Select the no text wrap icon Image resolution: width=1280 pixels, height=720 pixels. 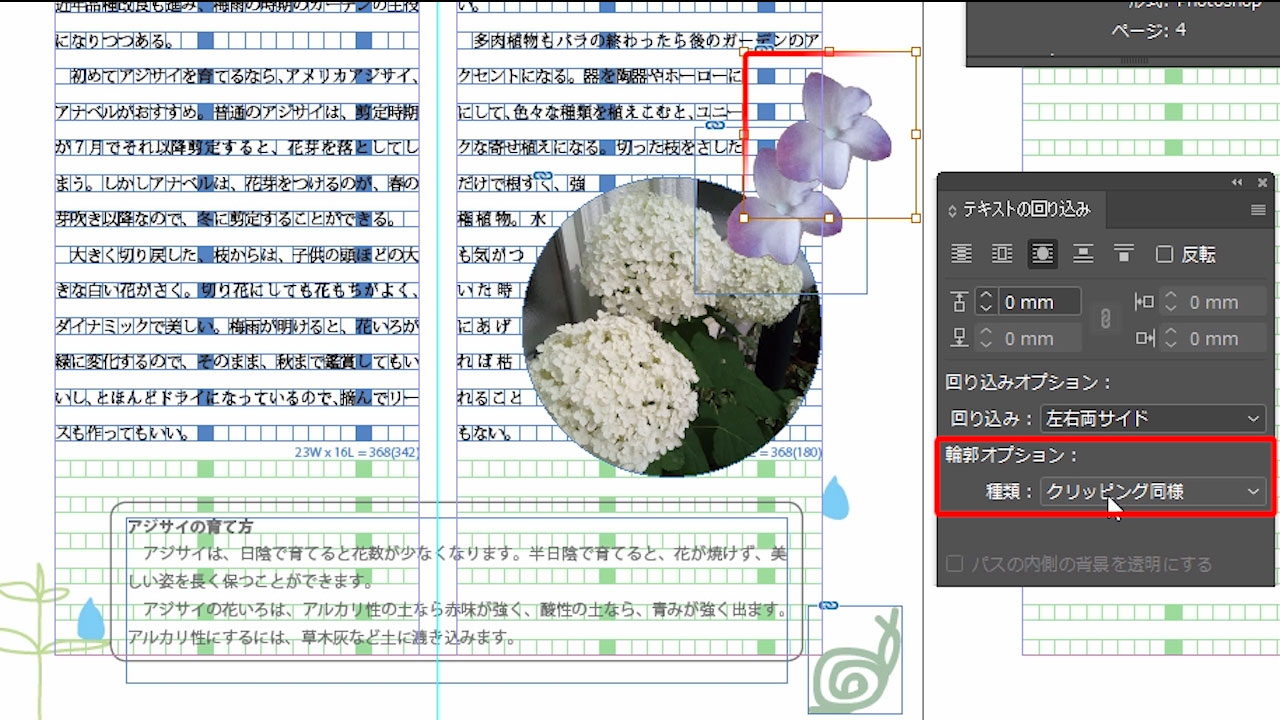pyautogui.click(x=962, y=255)
